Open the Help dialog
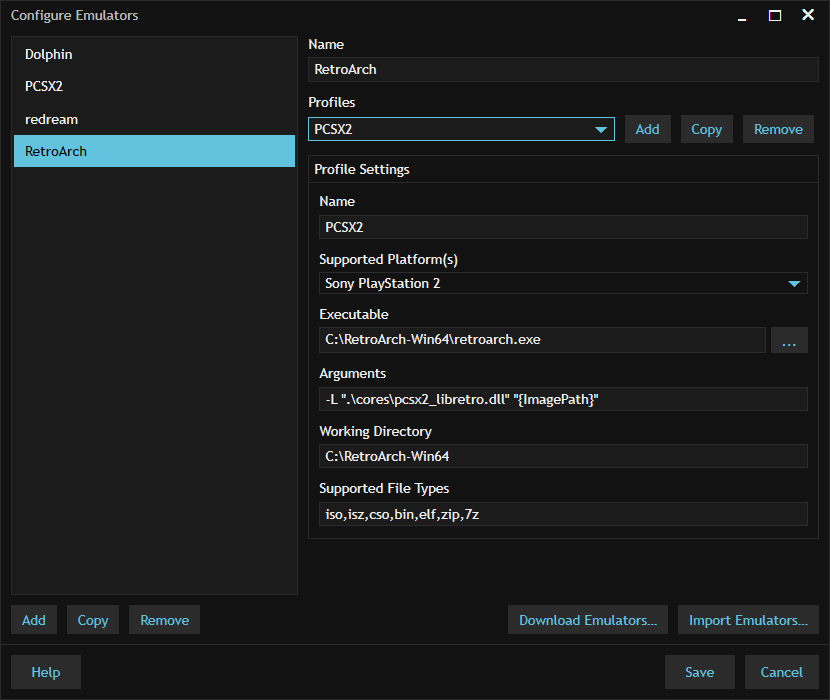The height and width of the screenshot is (700, 830). click(x=45, y=672)
